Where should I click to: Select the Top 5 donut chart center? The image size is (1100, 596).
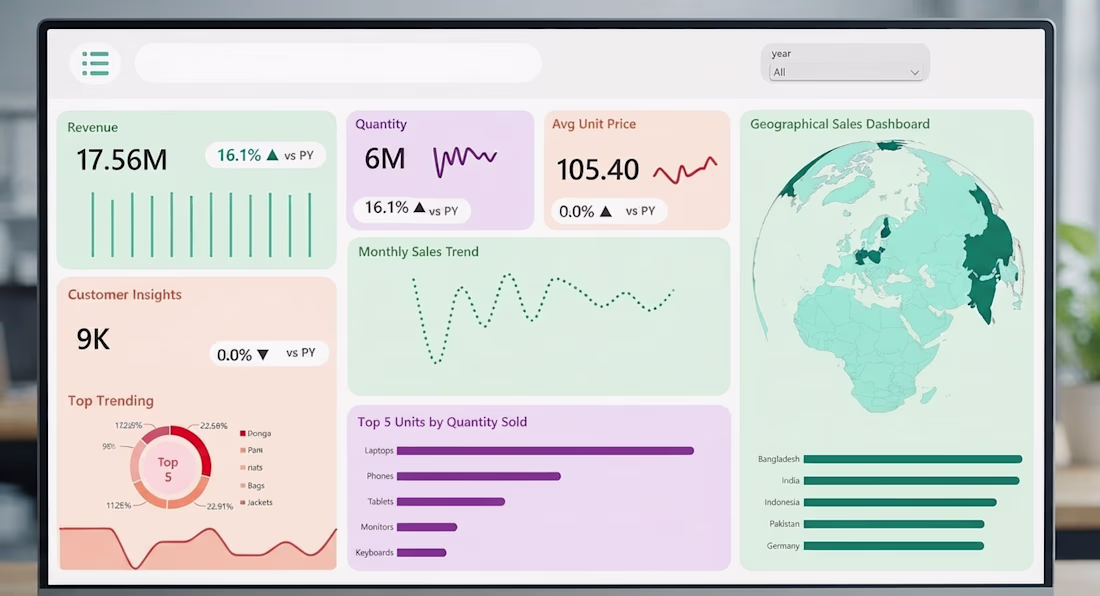pyautogui.click(x=168, y=468)
